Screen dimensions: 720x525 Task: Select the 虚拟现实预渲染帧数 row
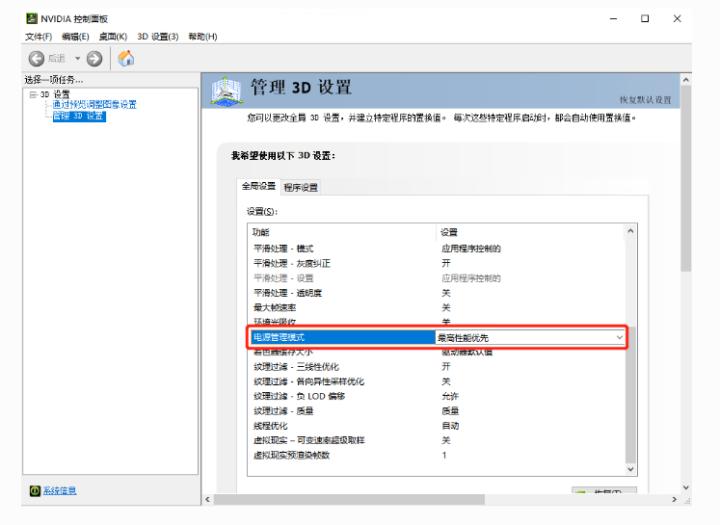tap(438, 455)
